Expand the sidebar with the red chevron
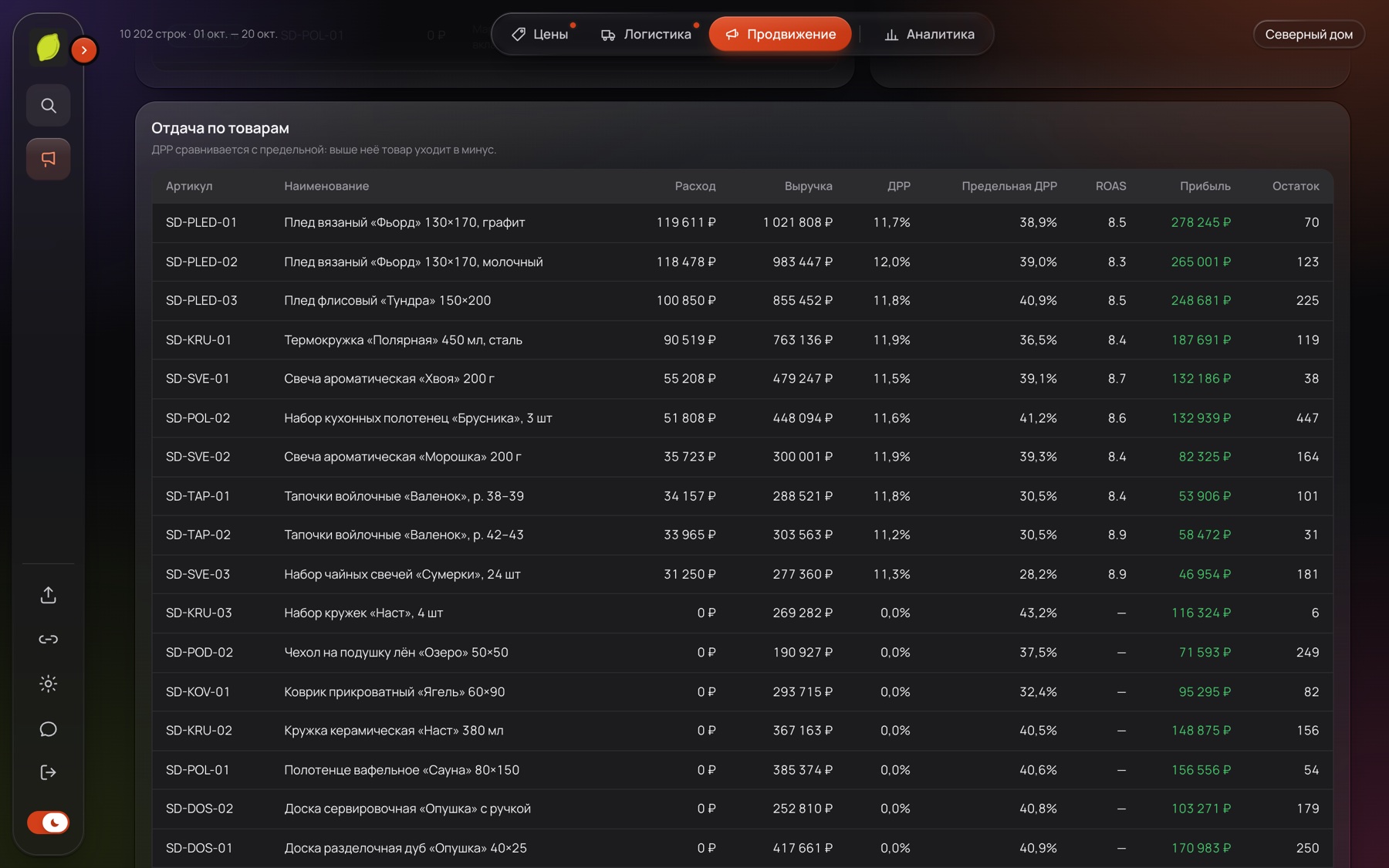Screen dimensions: 1389x868 pyautogui.click(x=84, y=50)
